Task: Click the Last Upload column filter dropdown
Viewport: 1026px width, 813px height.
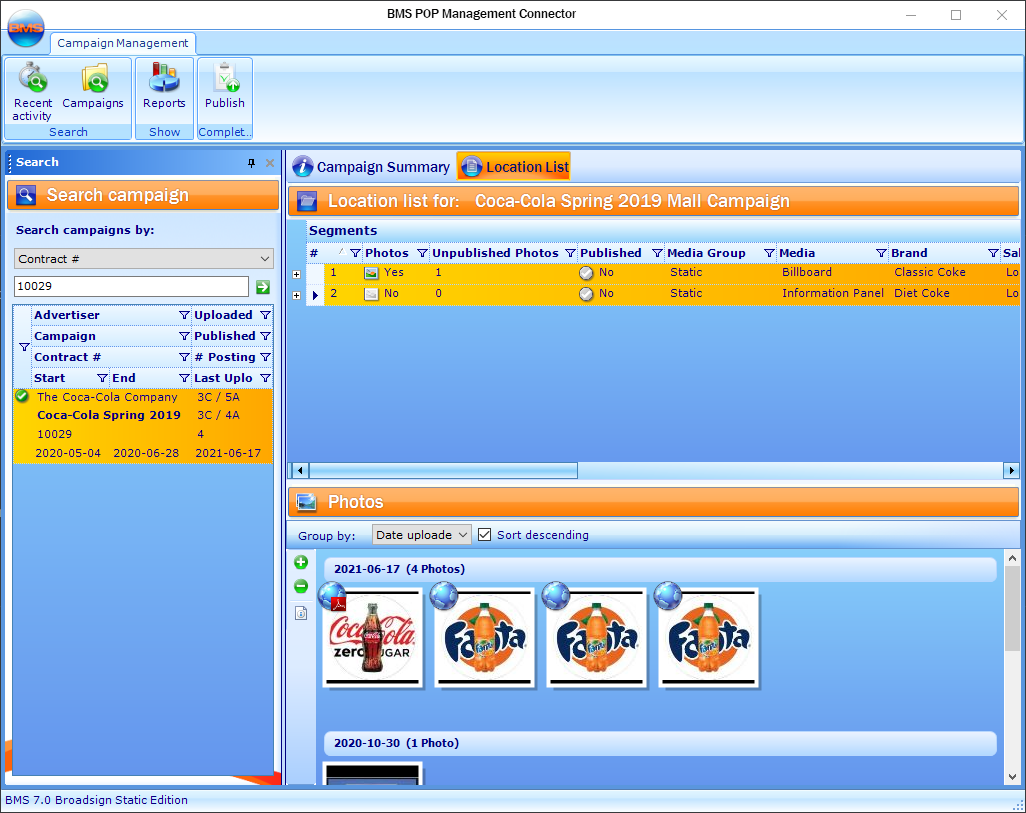Action: click(265, 378)
